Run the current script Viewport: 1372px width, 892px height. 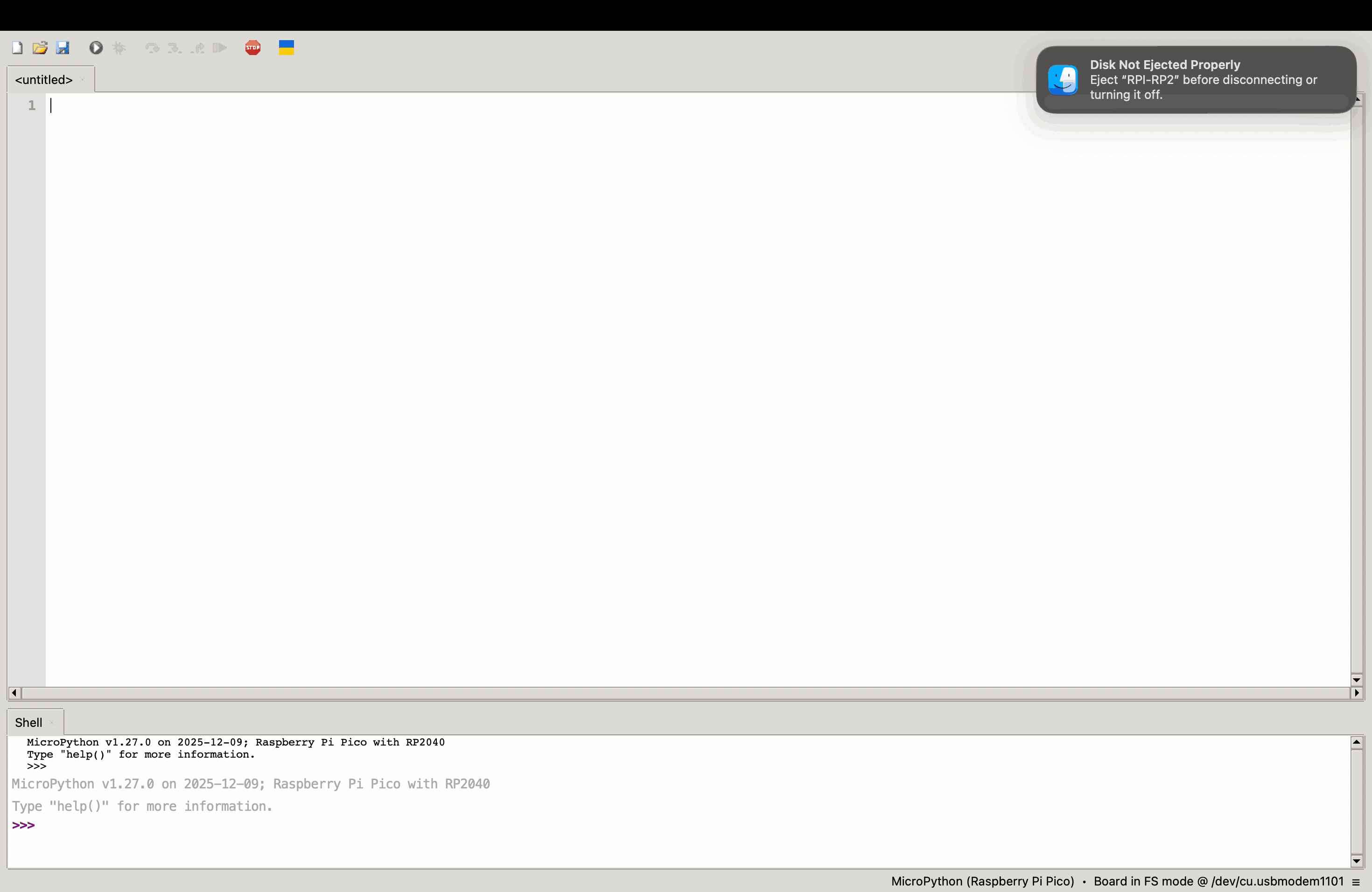(x=96, y=48)
